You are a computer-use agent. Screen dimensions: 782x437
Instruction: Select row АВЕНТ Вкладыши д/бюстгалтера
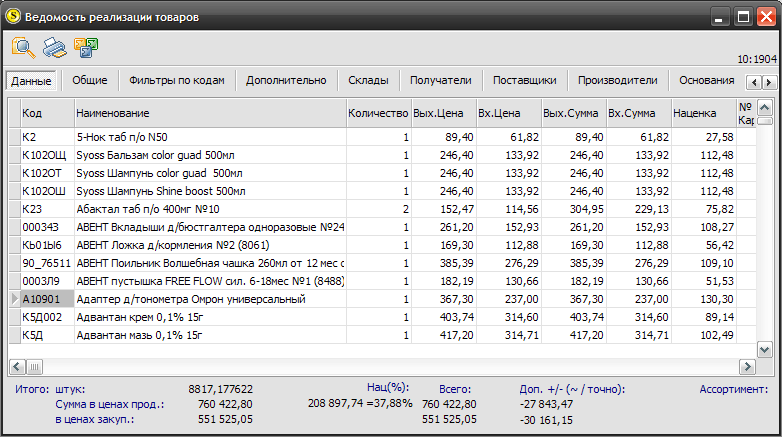point(383,227)
